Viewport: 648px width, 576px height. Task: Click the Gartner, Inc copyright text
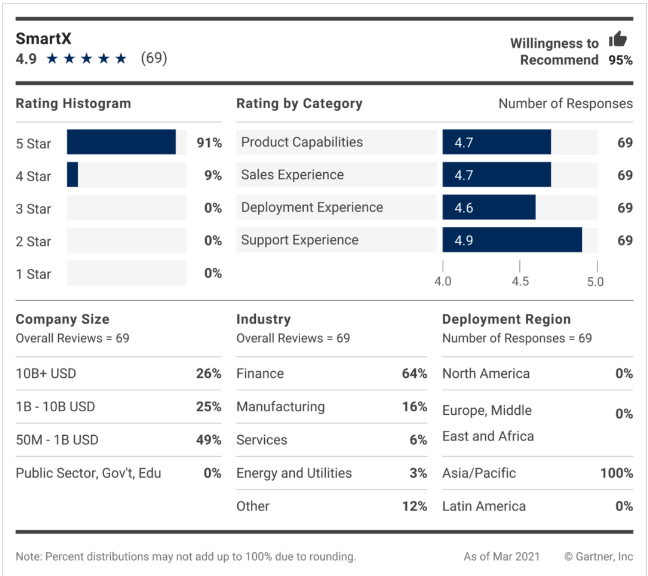click(x=598, y=556)
